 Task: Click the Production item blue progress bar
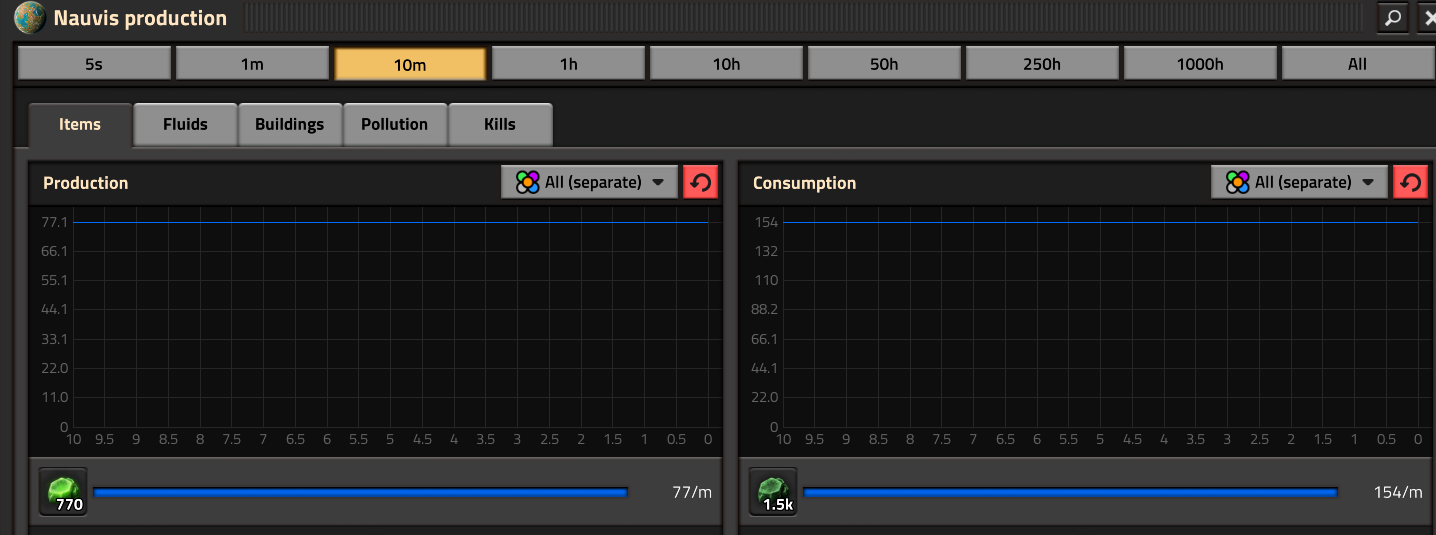click(360, 492)
